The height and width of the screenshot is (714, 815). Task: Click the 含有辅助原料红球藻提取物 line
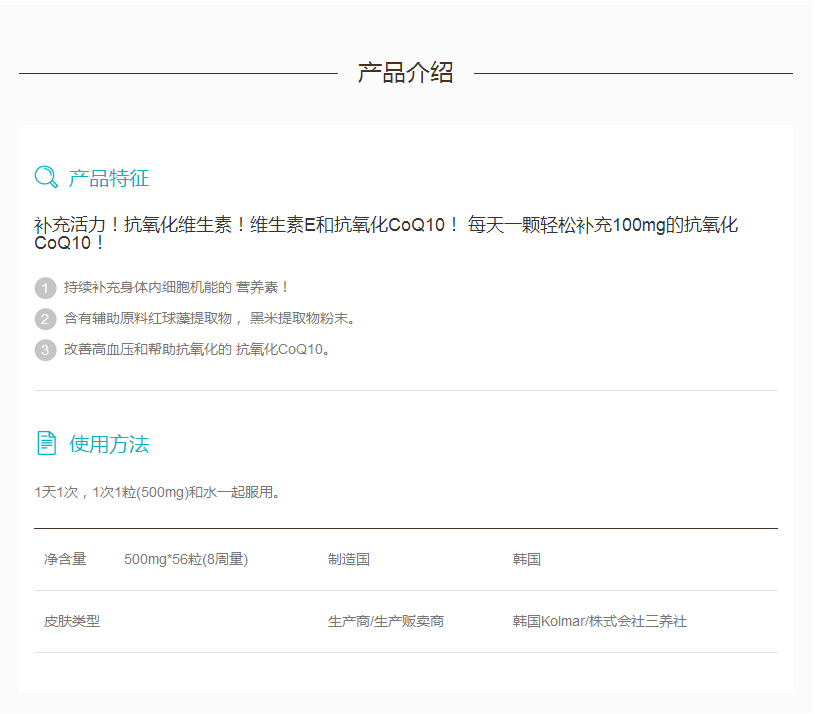pos(209,319)
